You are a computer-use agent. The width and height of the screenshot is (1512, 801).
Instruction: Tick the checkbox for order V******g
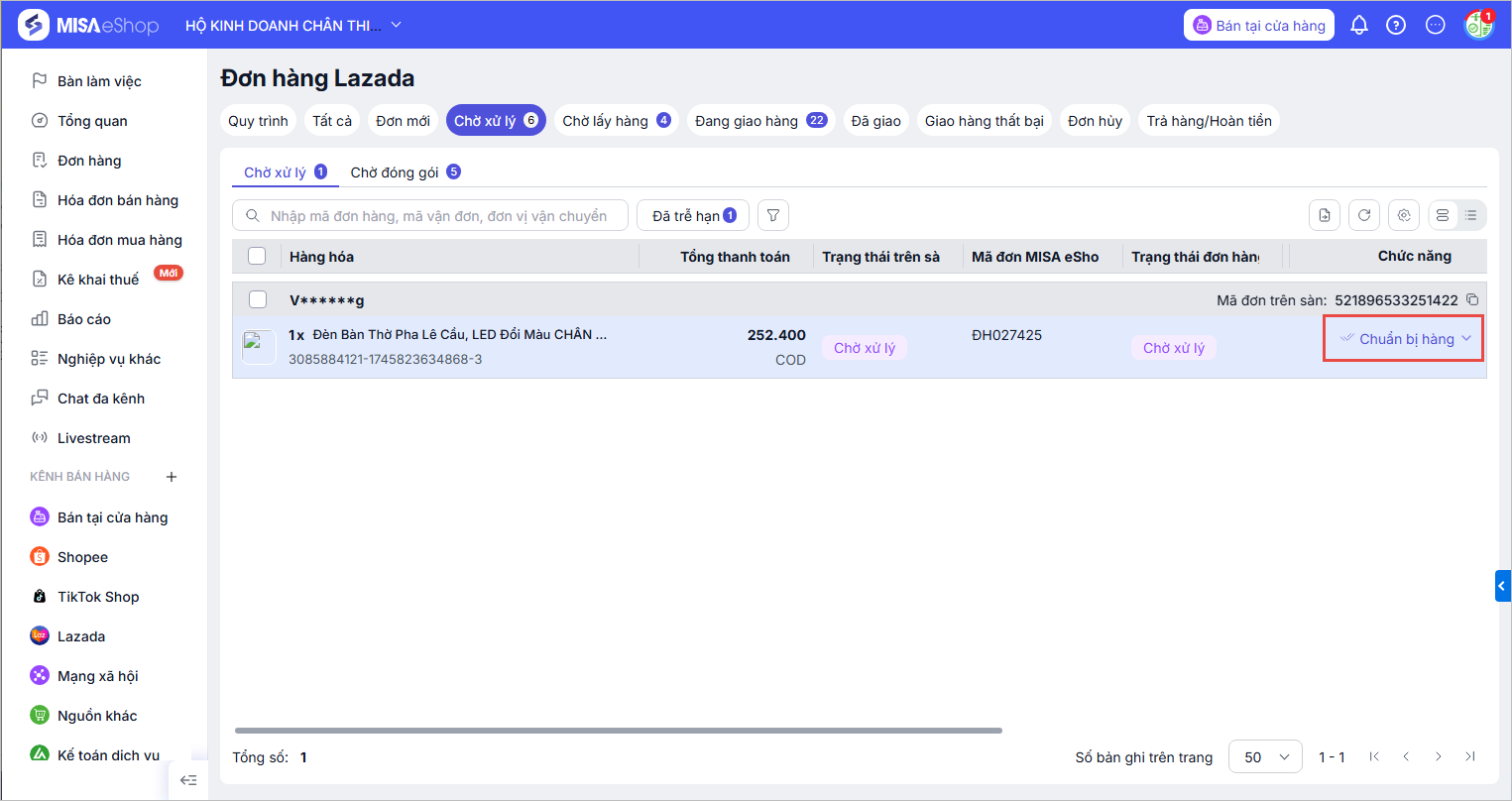click(x=257, y=299)
